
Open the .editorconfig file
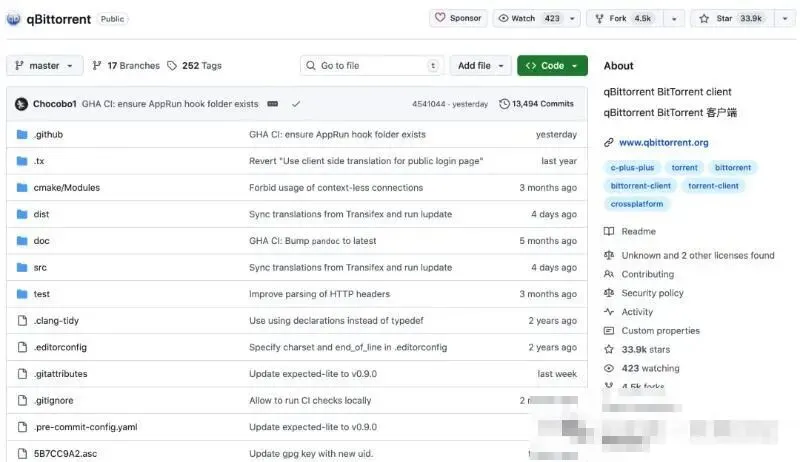click(60, 347)
